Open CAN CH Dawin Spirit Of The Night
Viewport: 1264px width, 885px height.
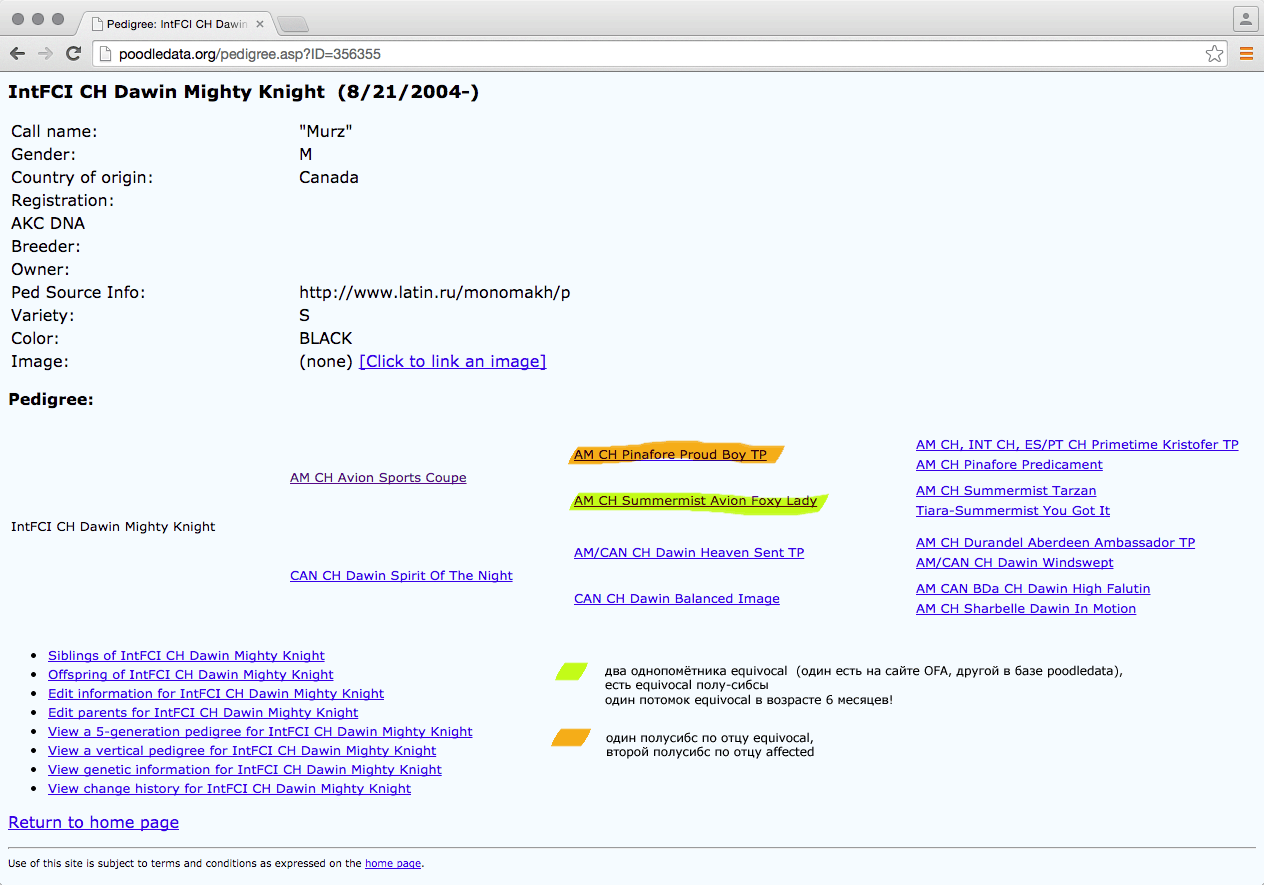[x=401, y=576]
